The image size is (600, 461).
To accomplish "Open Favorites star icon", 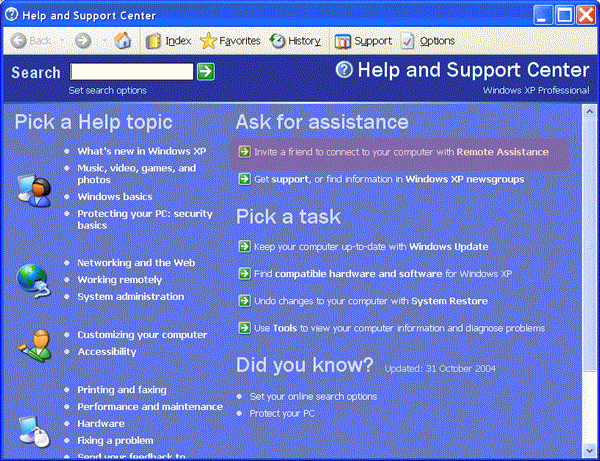I will click(209, 41).
